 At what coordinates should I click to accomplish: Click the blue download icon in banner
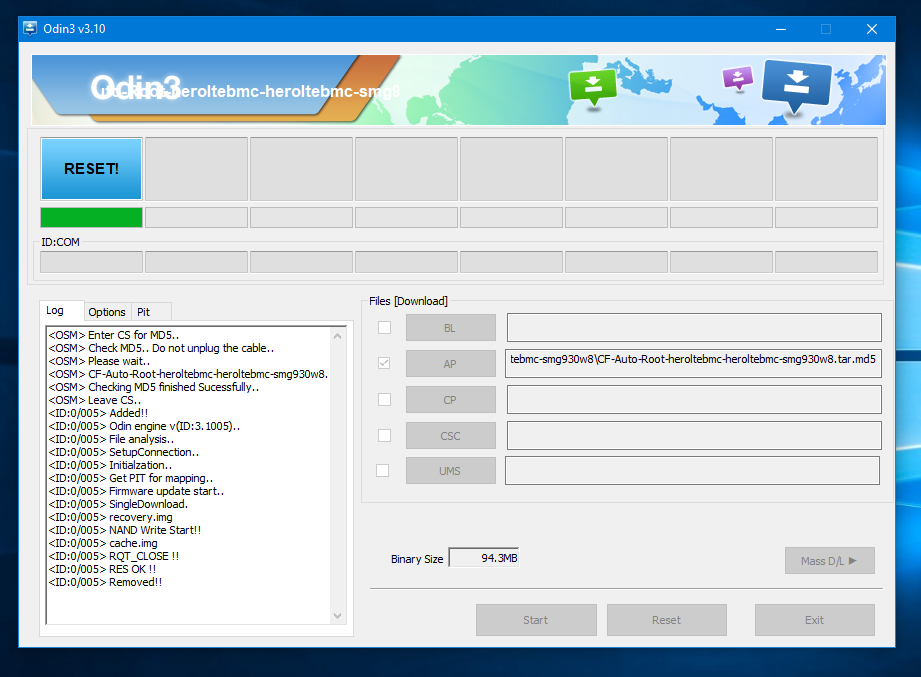tap(796, 86)
